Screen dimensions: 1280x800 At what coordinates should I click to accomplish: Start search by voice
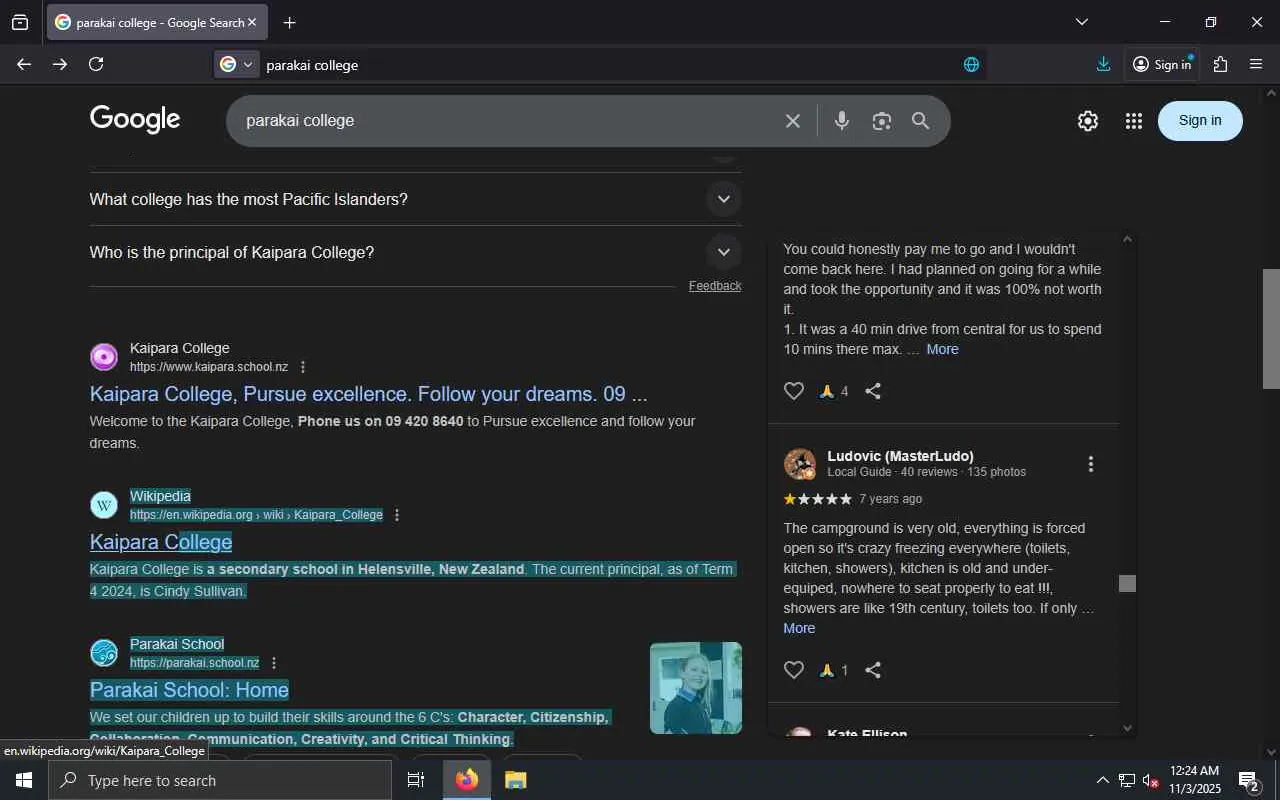tap(842, 121)
